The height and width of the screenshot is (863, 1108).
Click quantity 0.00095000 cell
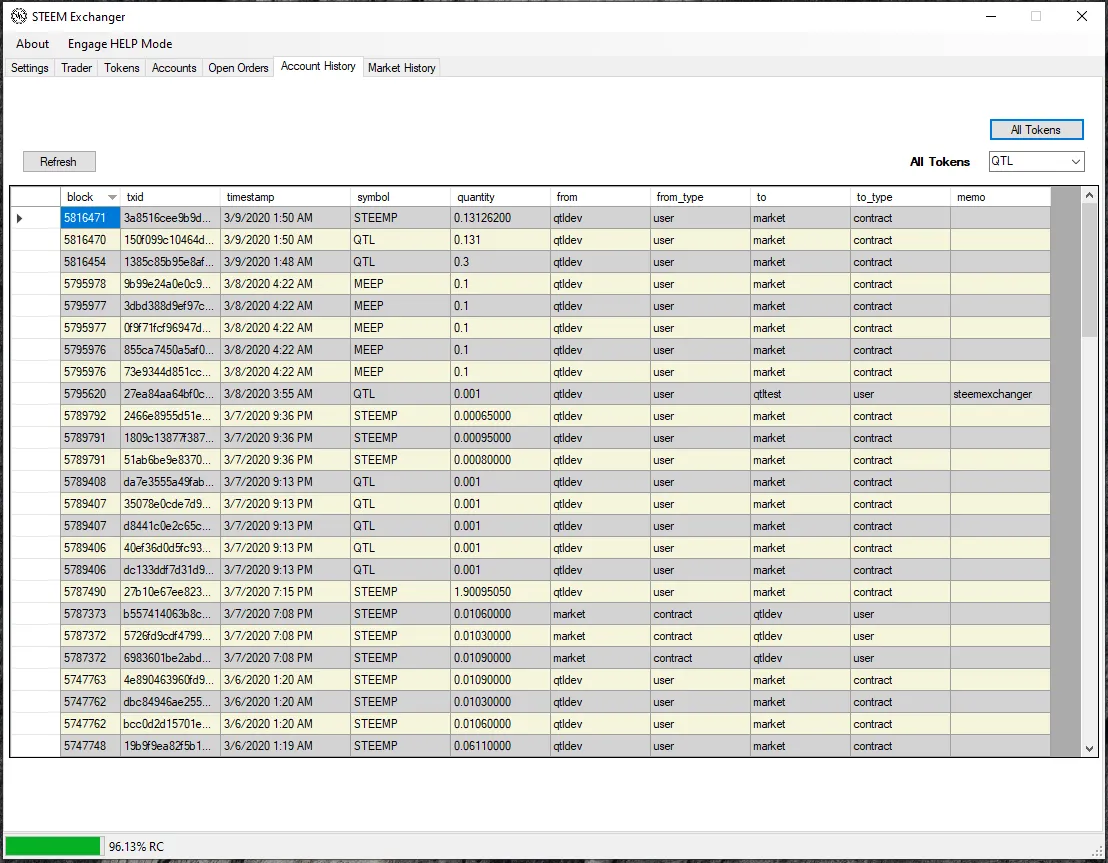pyautogui.click(x=500, y=438)
